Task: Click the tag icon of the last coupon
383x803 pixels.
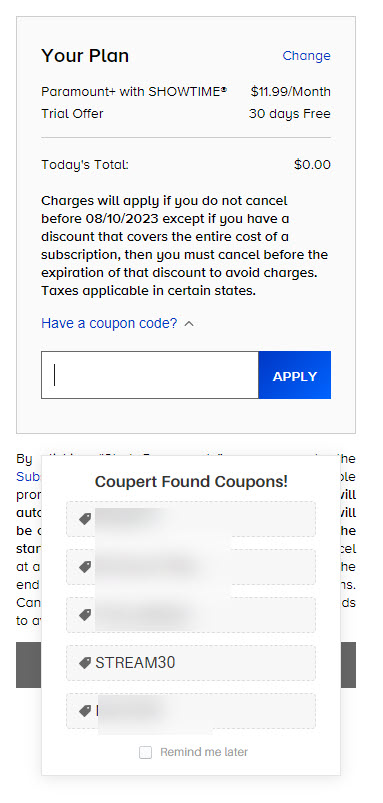Action: (85, 711)
